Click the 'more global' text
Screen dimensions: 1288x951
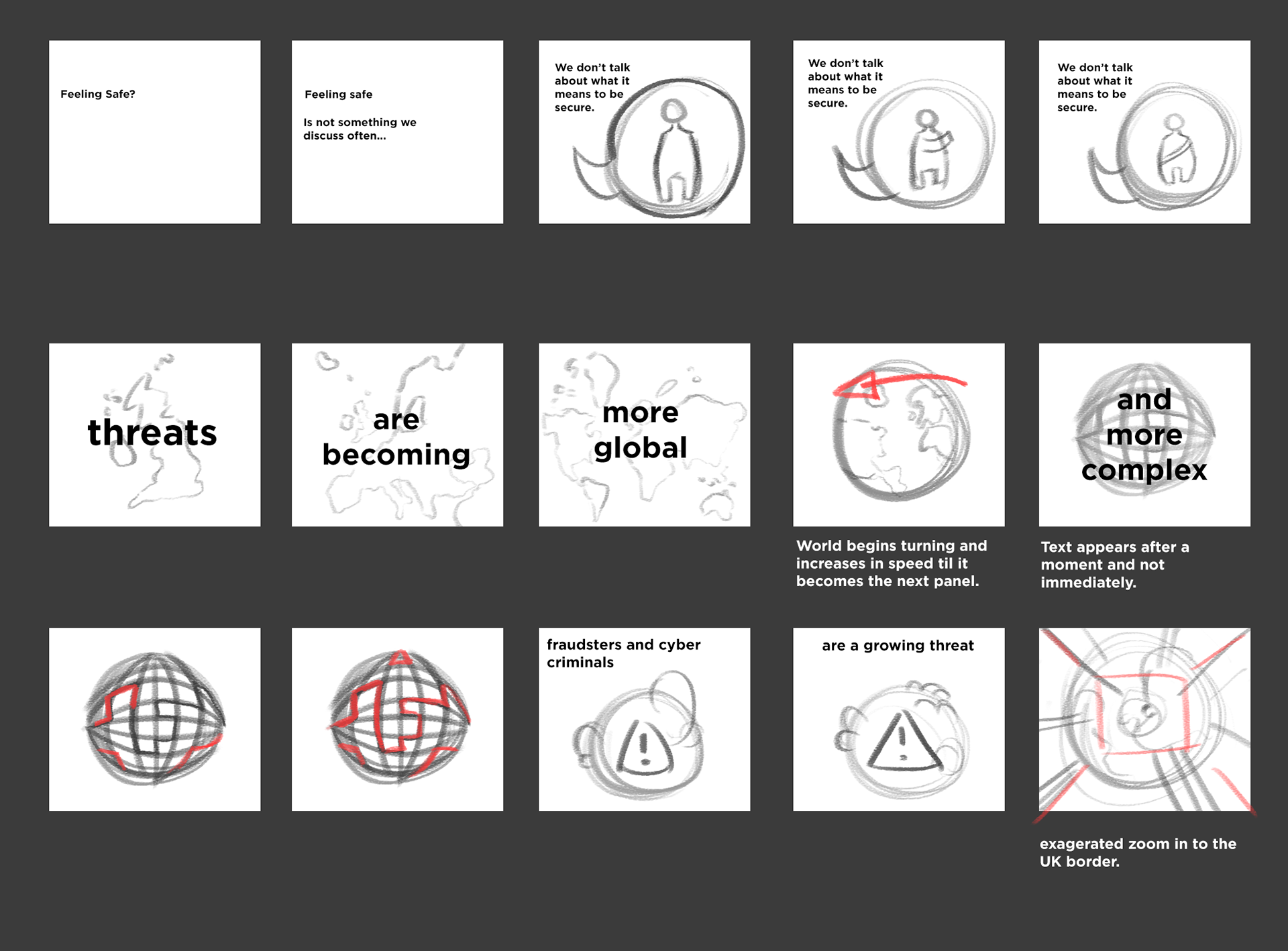(641, 431)
